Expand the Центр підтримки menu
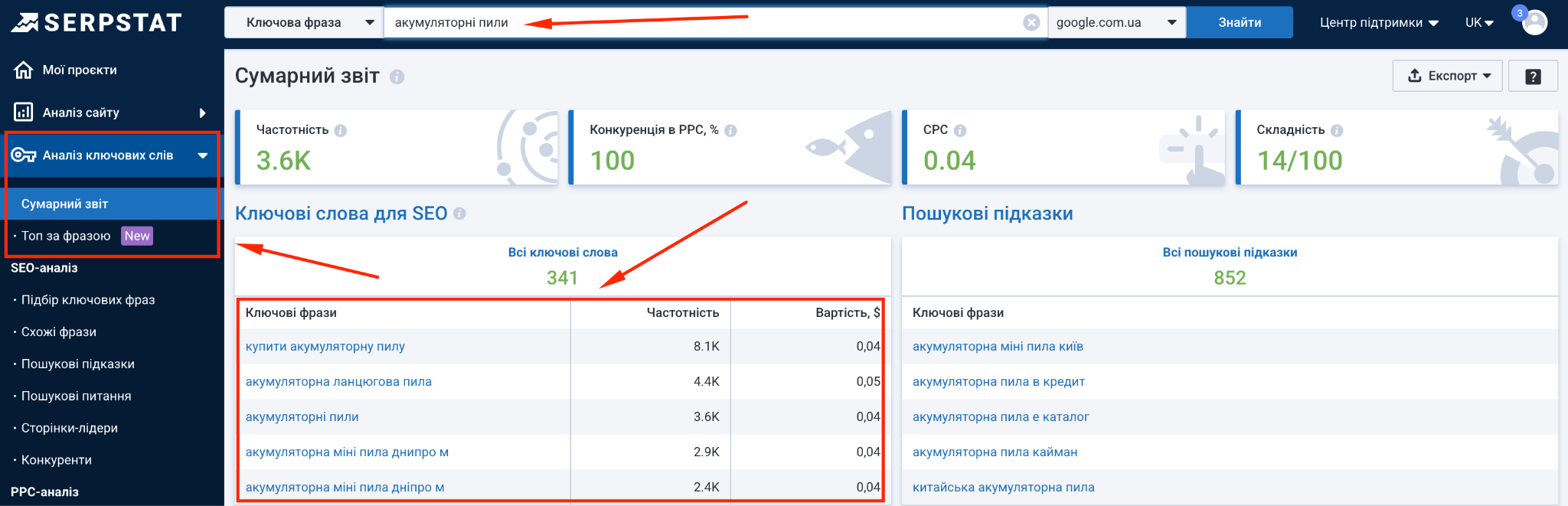Viewport: 1568px width, 506px height. click(1379, 22)
